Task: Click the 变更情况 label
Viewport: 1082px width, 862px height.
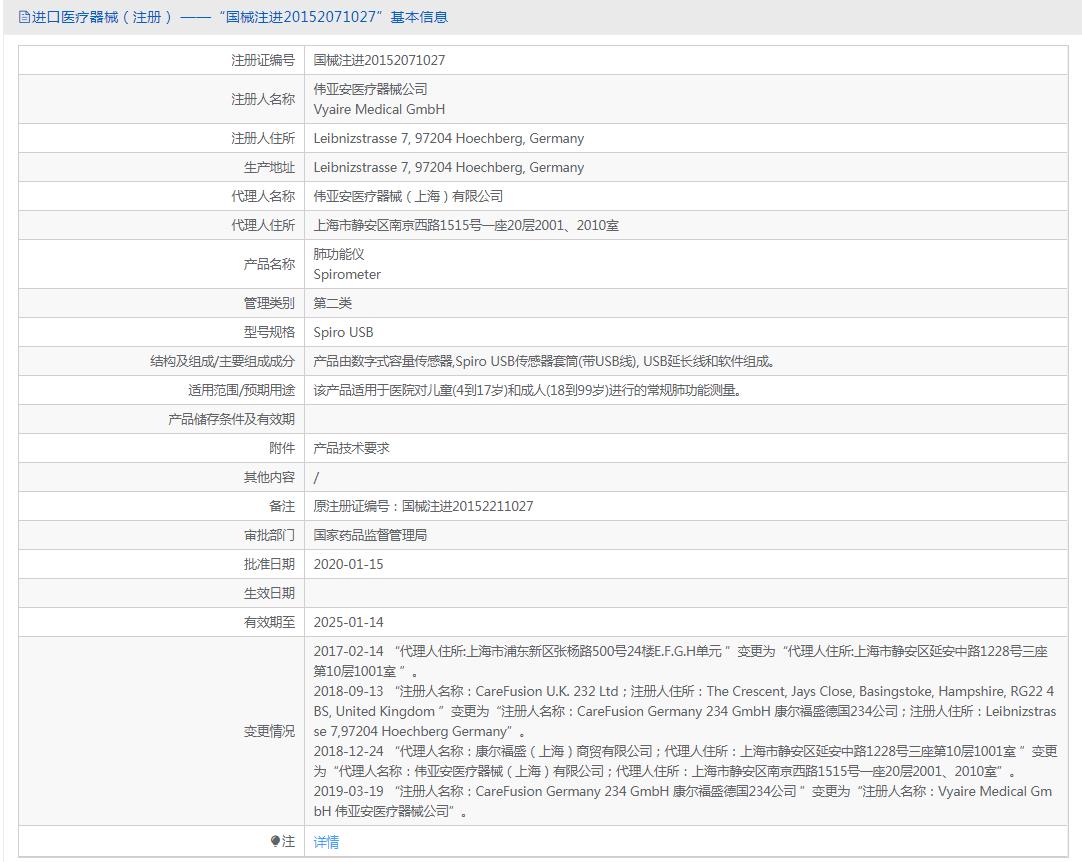Action: pos(269,731)
